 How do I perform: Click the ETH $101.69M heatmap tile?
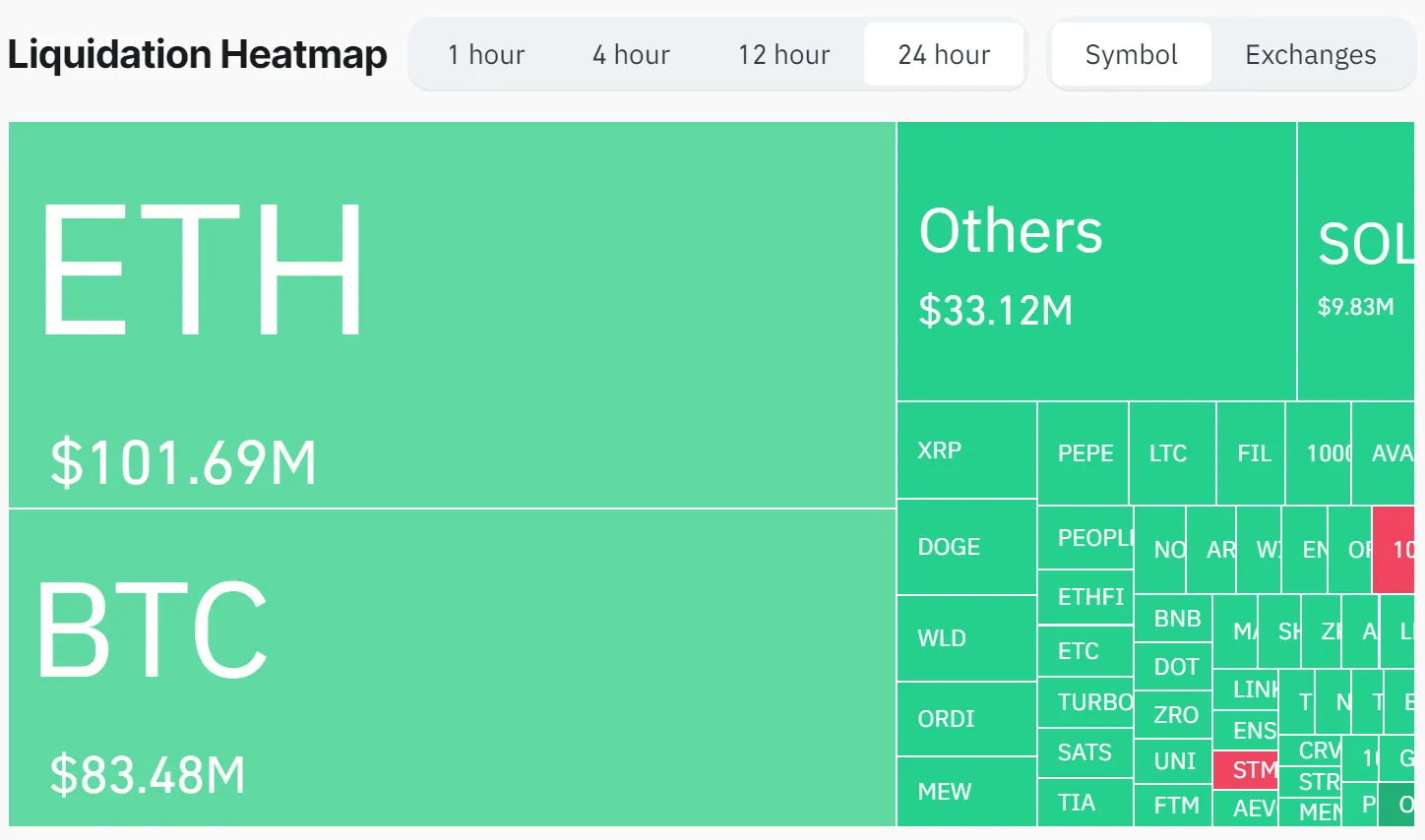tap(452, 315)
